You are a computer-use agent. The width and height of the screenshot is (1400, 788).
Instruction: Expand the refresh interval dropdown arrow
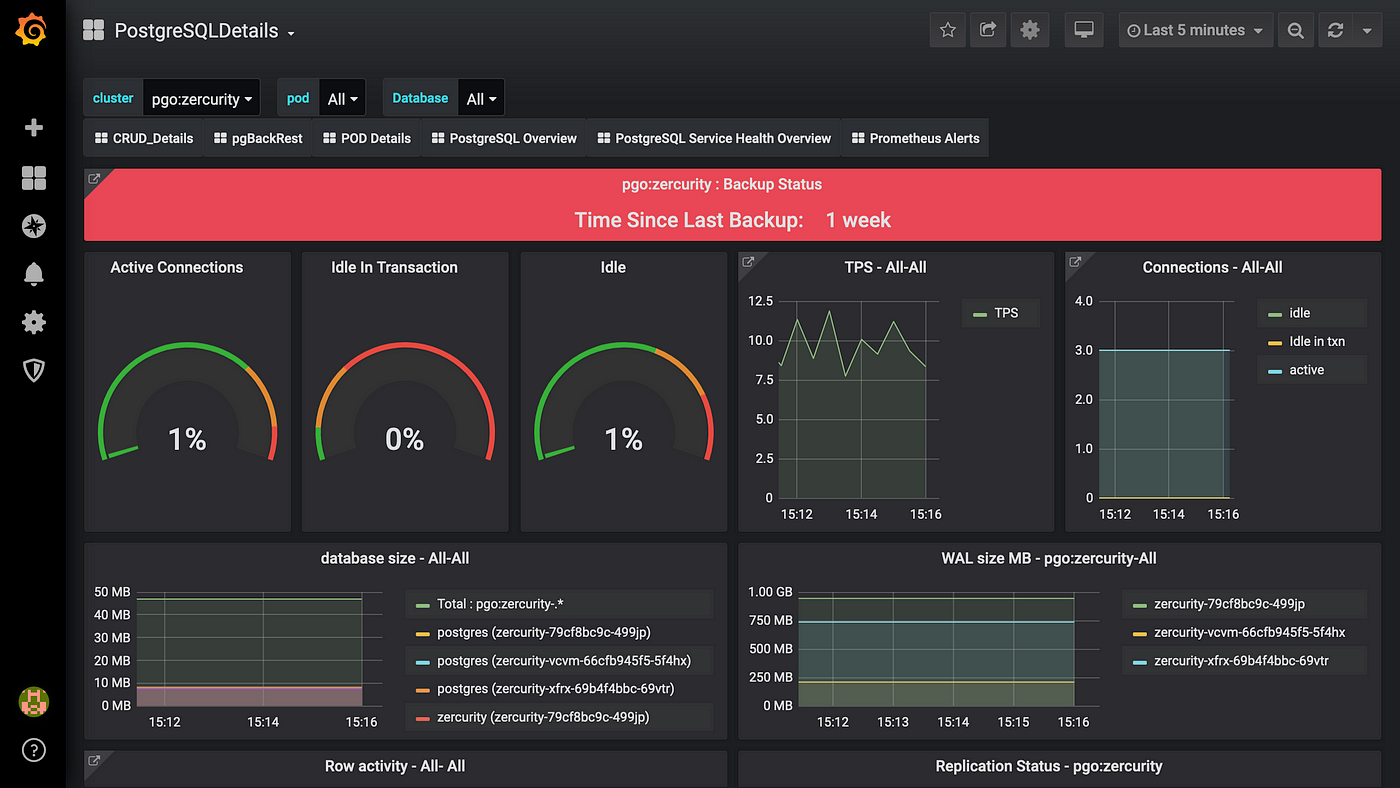[1367, 30]
